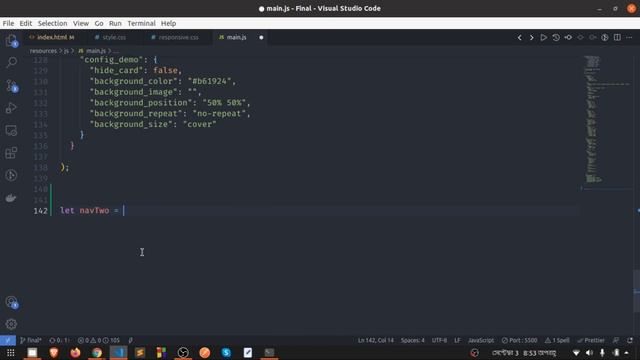Open the Manage gear icon

coord(11,324)
